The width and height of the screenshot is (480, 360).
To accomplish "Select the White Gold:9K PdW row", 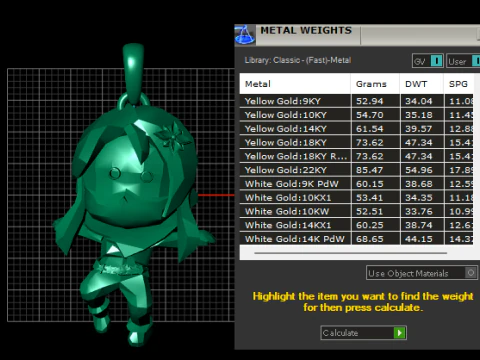I will pos(356,184).
